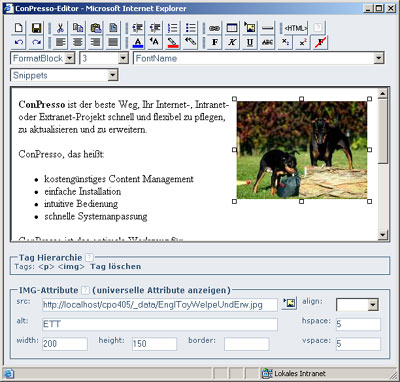The height and width of the screenshot is (382, 400).
Task: Select the Cut scissors icon
Action: tap(60, 28)
